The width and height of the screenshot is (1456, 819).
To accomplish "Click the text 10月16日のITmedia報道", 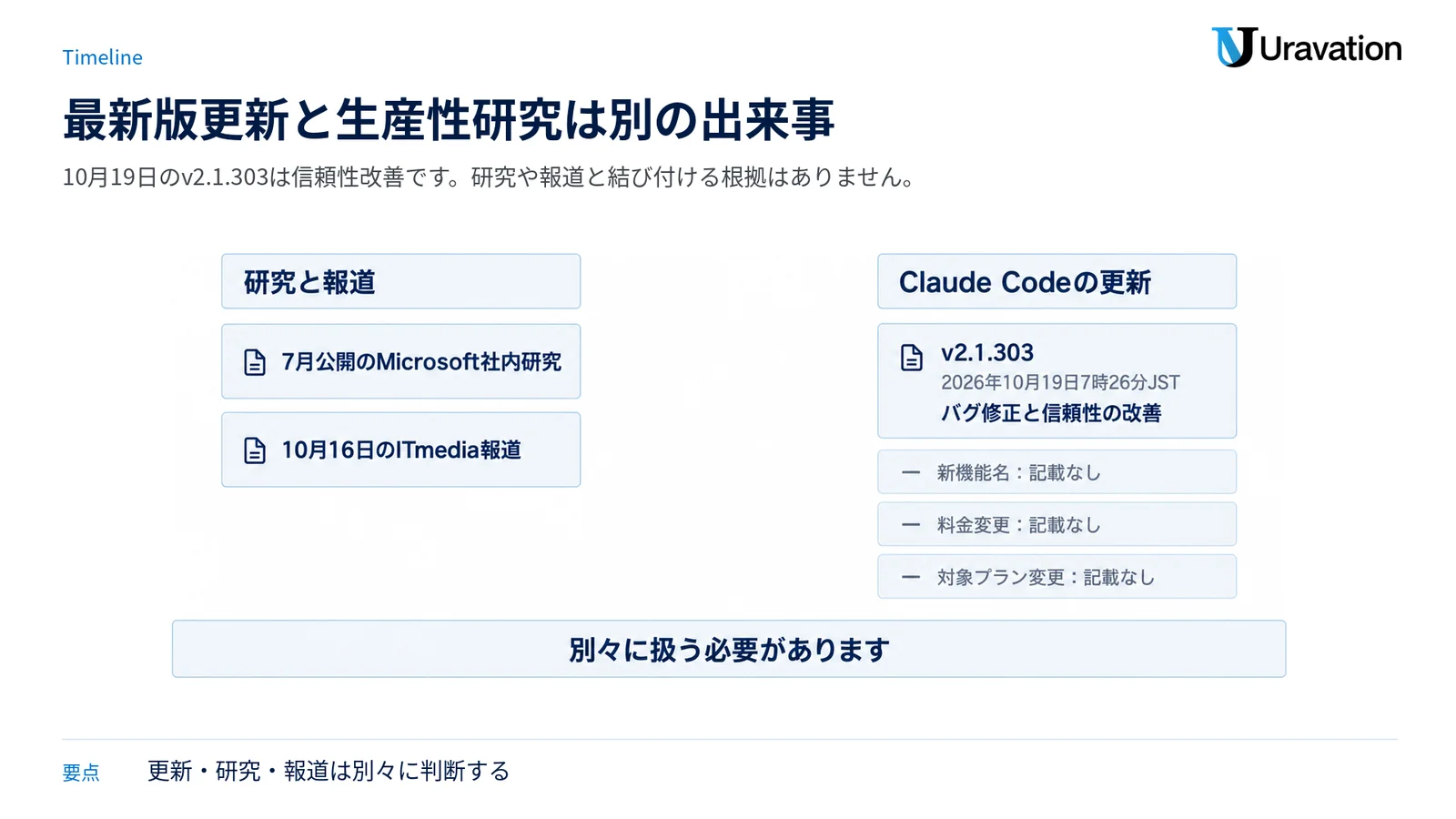I will pyautogui.click(x=401, y=450).
